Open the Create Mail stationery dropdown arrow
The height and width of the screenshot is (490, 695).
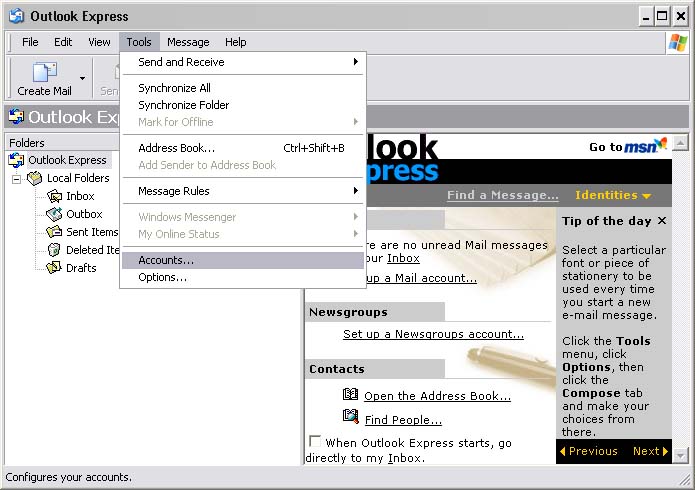[x=82, y=78]
